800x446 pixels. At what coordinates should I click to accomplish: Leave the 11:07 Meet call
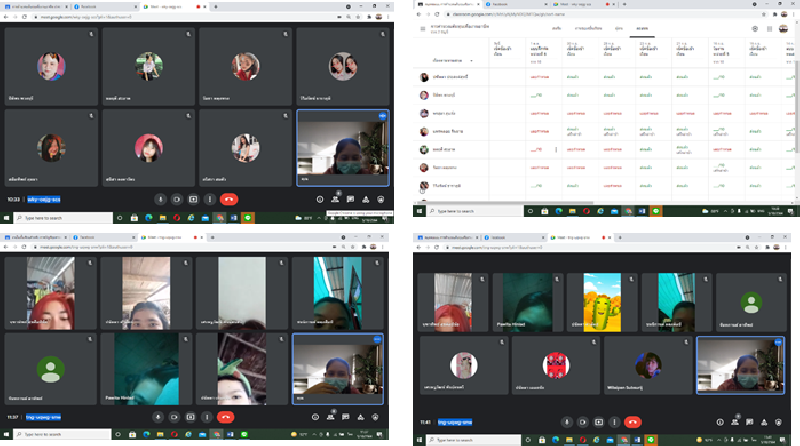[x=228, y=416]
